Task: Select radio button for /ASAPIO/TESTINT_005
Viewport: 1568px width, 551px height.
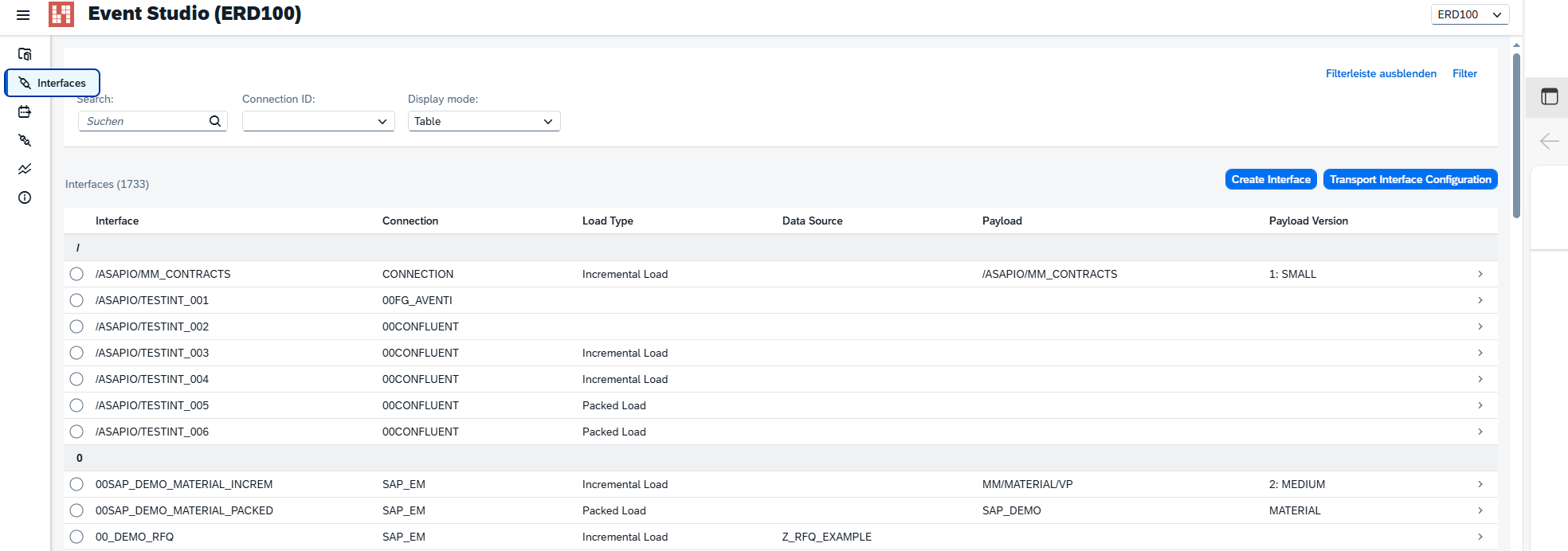Action: click(x=76, y=405)
